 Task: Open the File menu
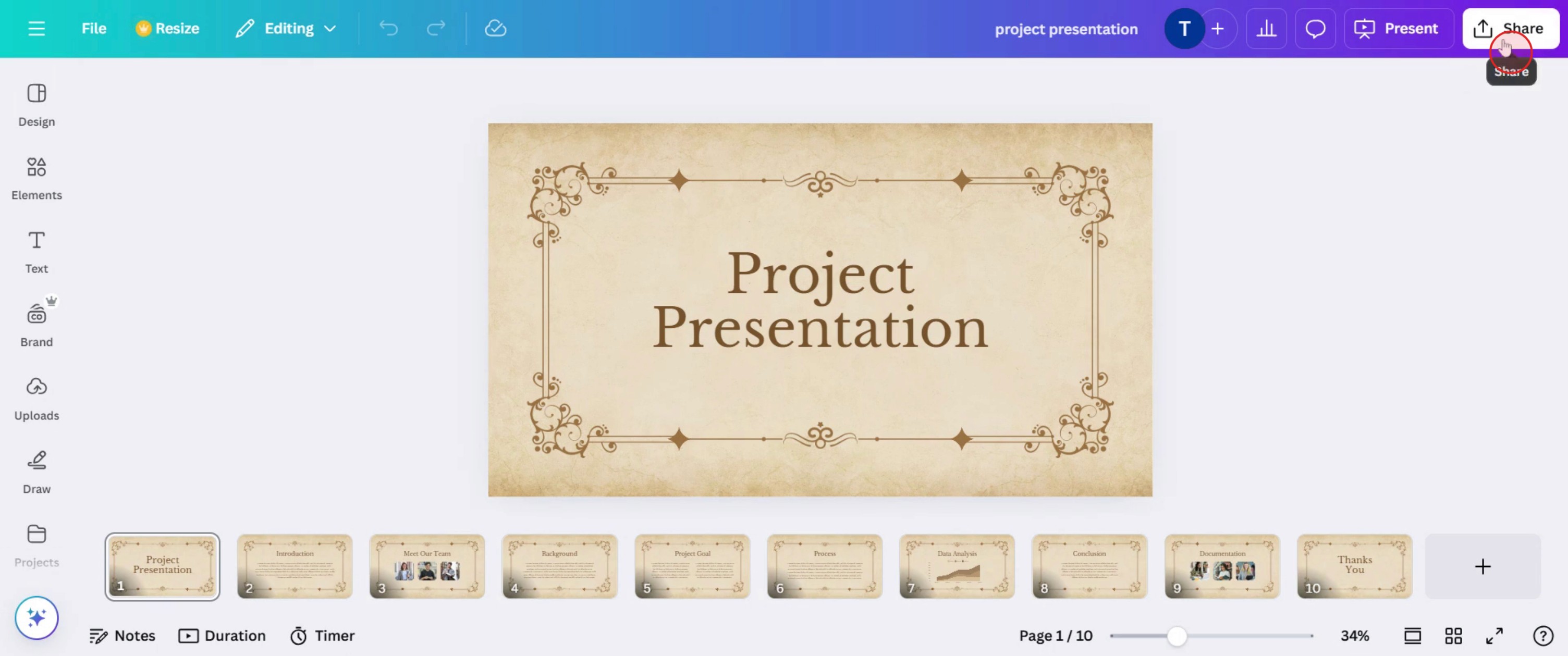click(94, 29)
